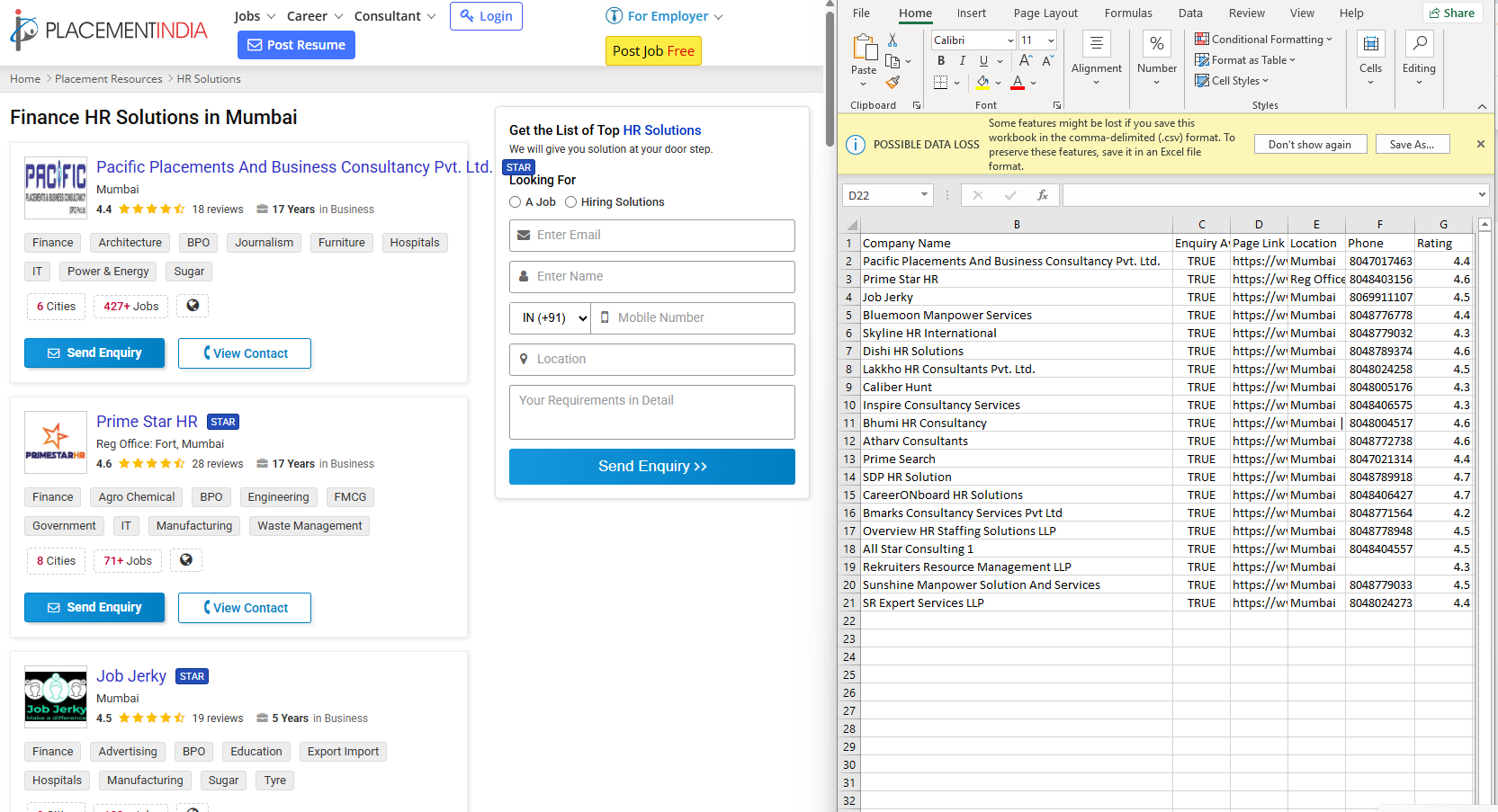Click the Conditional Formatting icon
This screenshot has height=812, width=1498.
1201,38
